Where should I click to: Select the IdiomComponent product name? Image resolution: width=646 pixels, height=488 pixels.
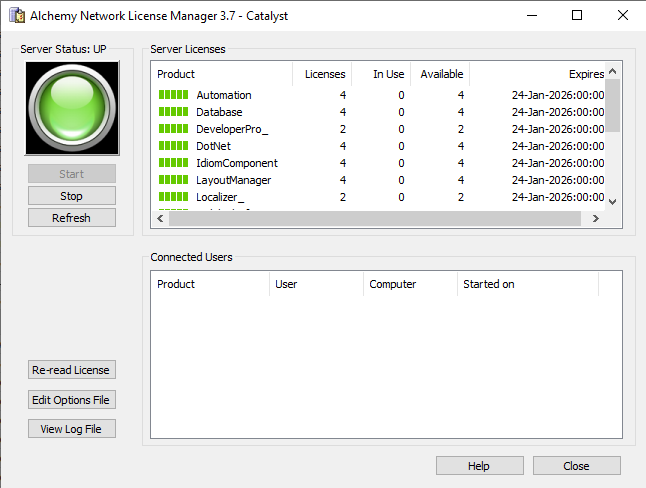(237, 163)
